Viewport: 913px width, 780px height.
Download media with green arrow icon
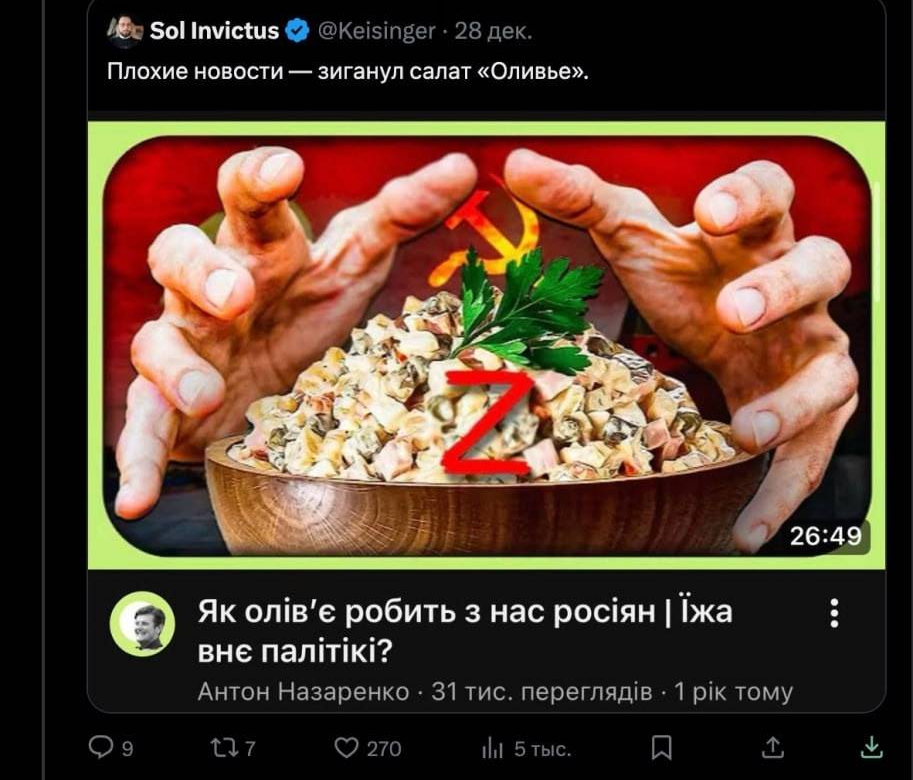(872, 747)
